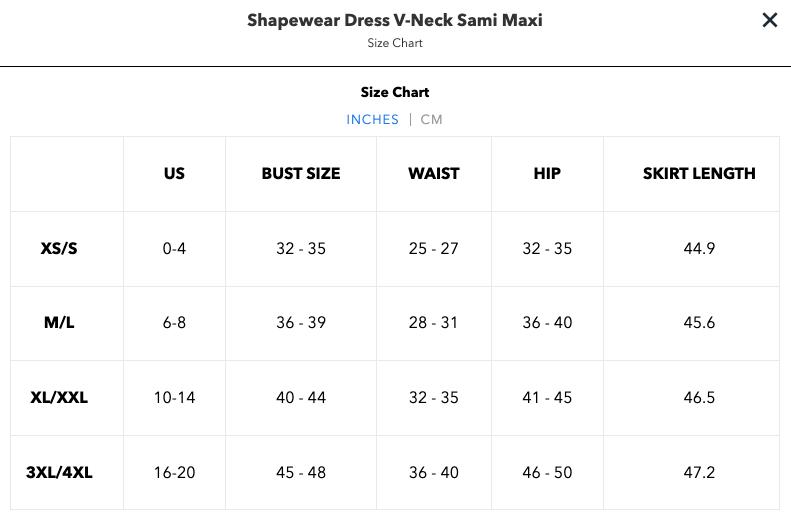Click the M/L size row label
The height and width of the screenshot is (526, 791).
(x=59, y=322)
